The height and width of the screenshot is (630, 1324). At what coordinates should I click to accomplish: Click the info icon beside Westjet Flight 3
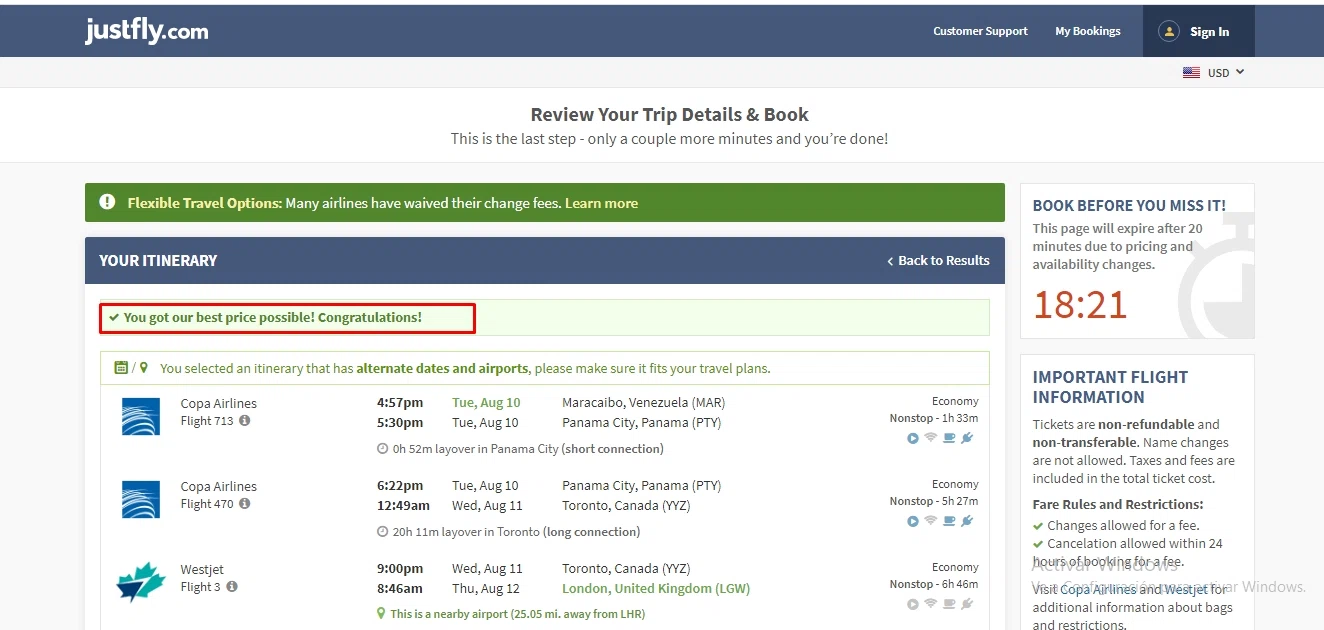pos(232,587)
